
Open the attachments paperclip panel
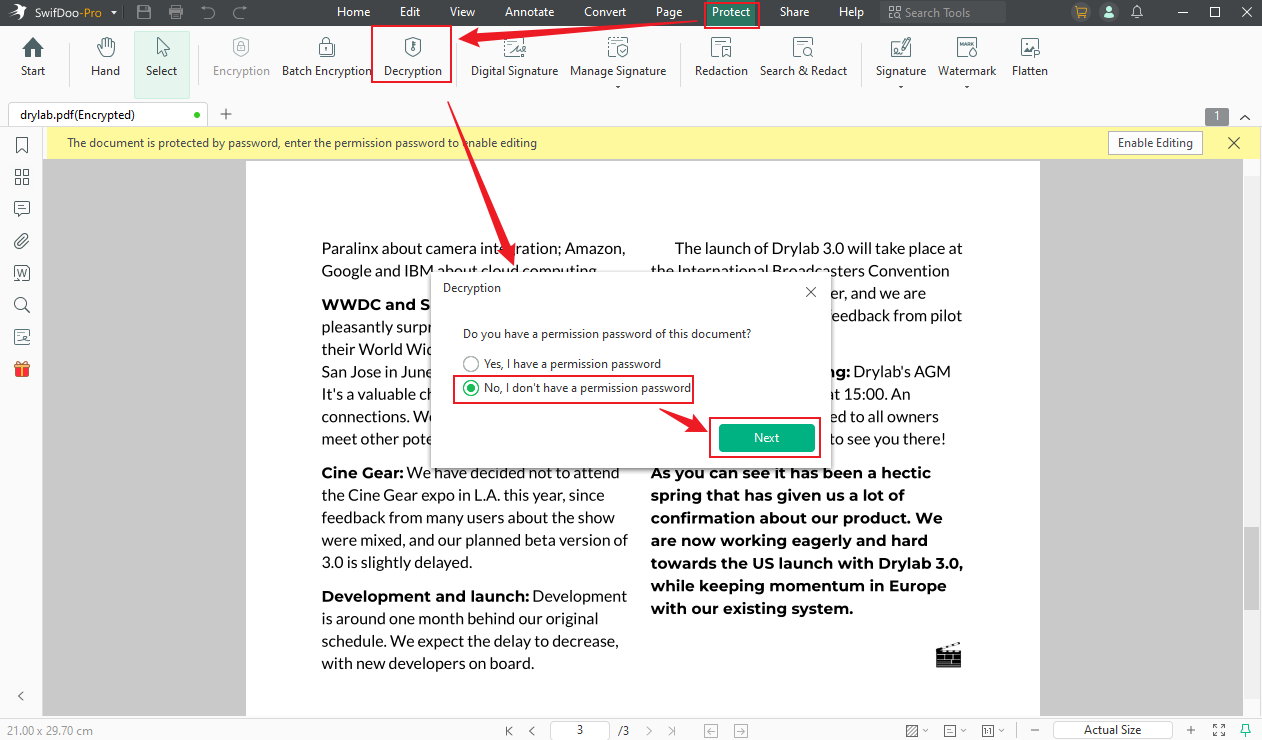click(x=22, y=241)
